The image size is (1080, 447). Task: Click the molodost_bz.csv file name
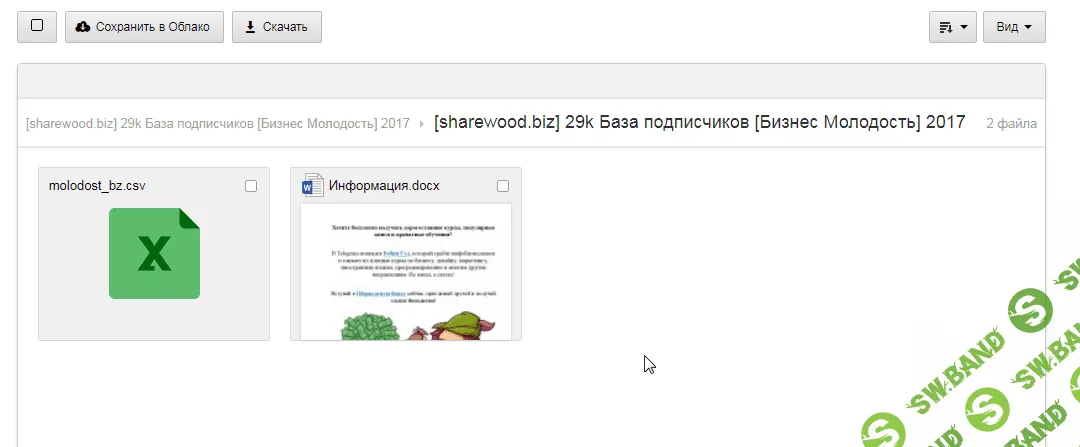[98, 186]
